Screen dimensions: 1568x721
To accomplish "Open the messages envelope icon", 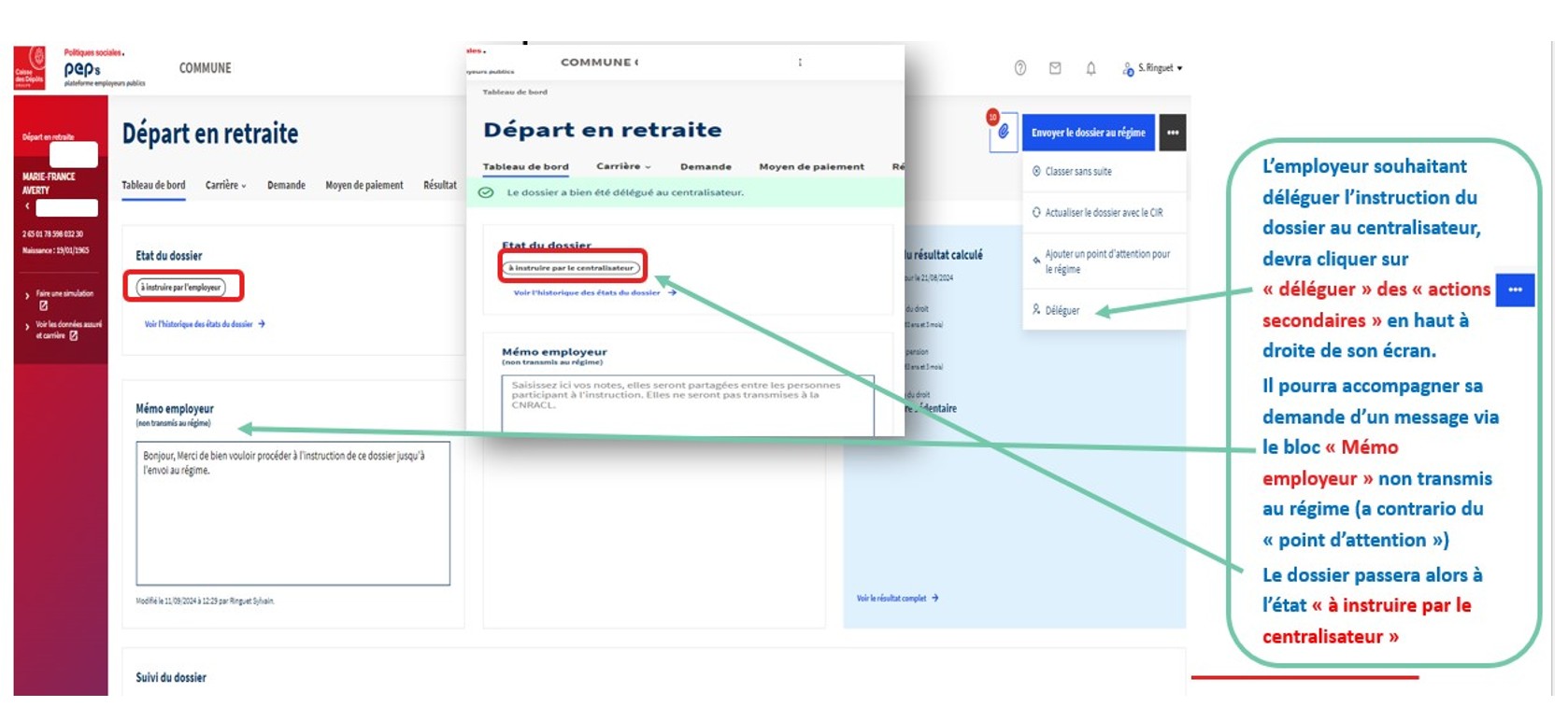I will pos(1055,68).
